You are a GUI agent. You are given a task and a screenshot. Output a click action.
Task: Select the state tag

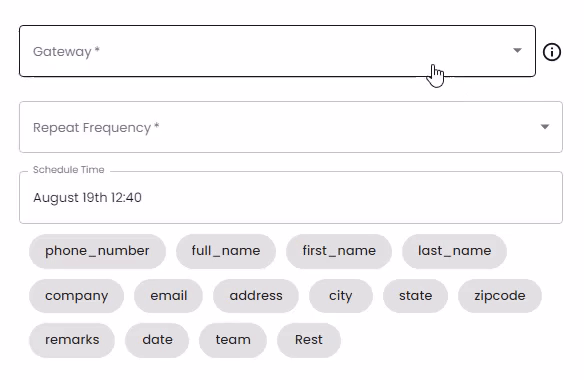415,296
